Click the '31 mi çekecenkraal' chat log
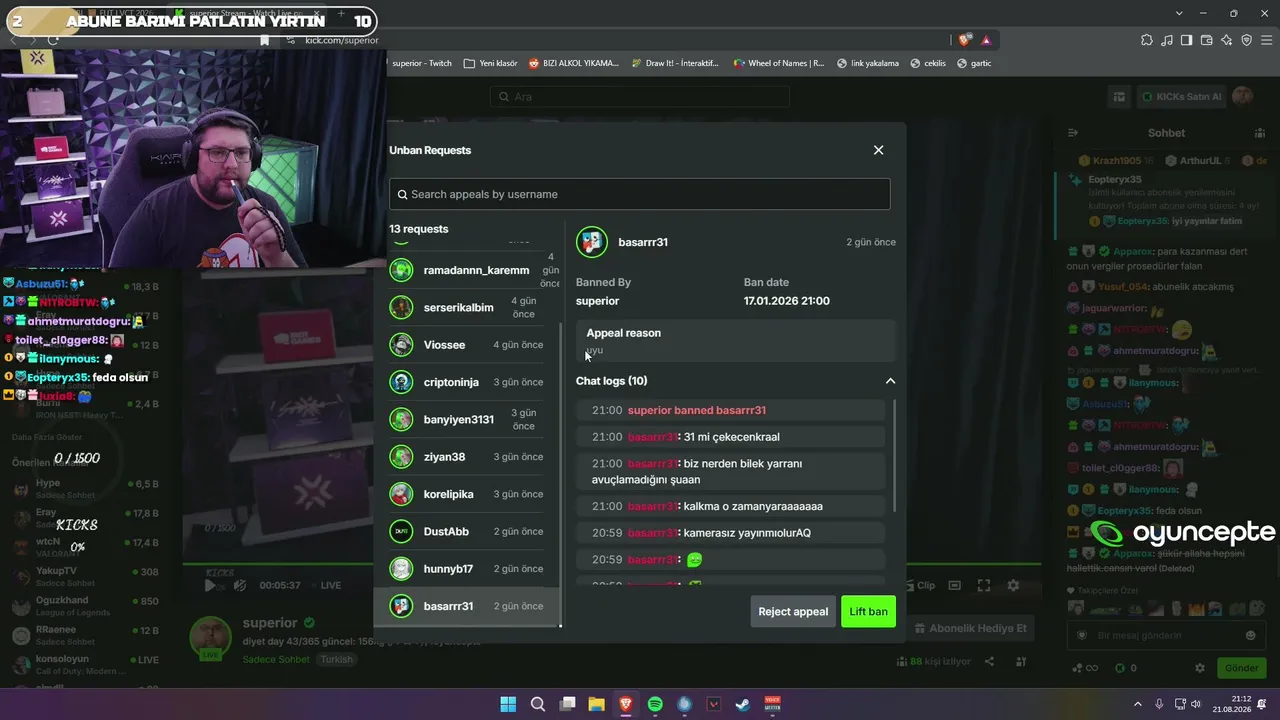The width and height of the screenshot is (1280, 720). [731, 437]
